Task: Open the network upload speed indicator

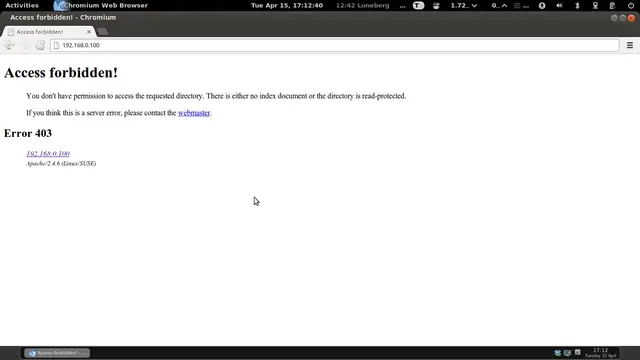Action: (499, 5)
